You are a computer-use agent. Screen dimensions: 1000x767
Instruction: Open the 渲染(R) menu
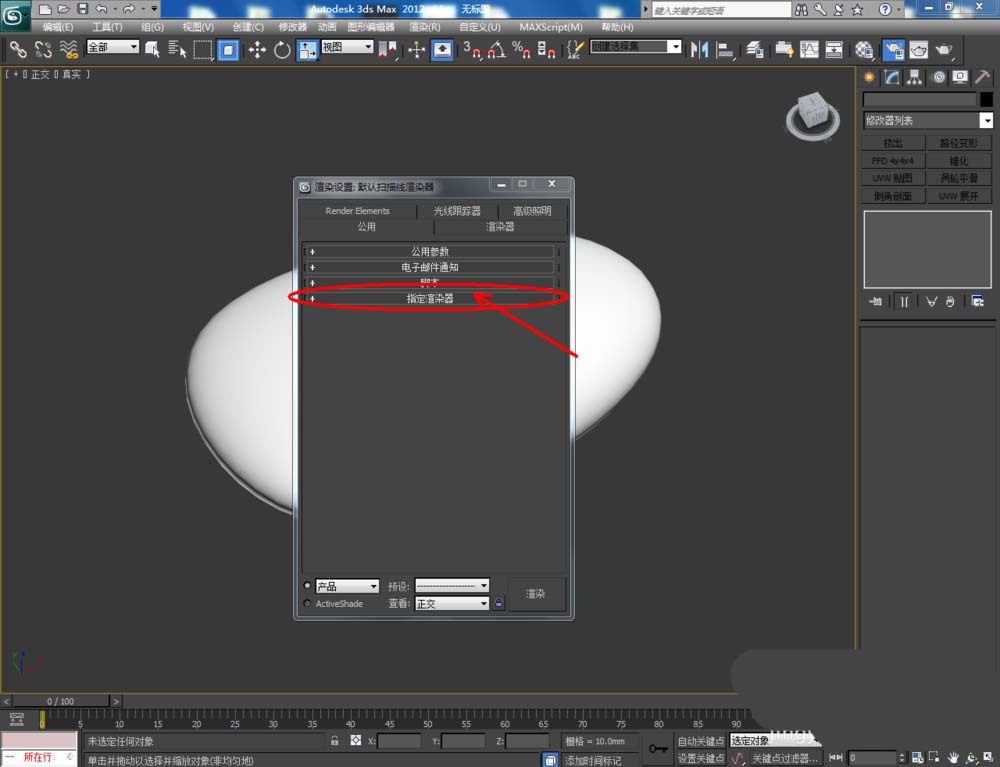pyautogui.click(x=425, y=27)
